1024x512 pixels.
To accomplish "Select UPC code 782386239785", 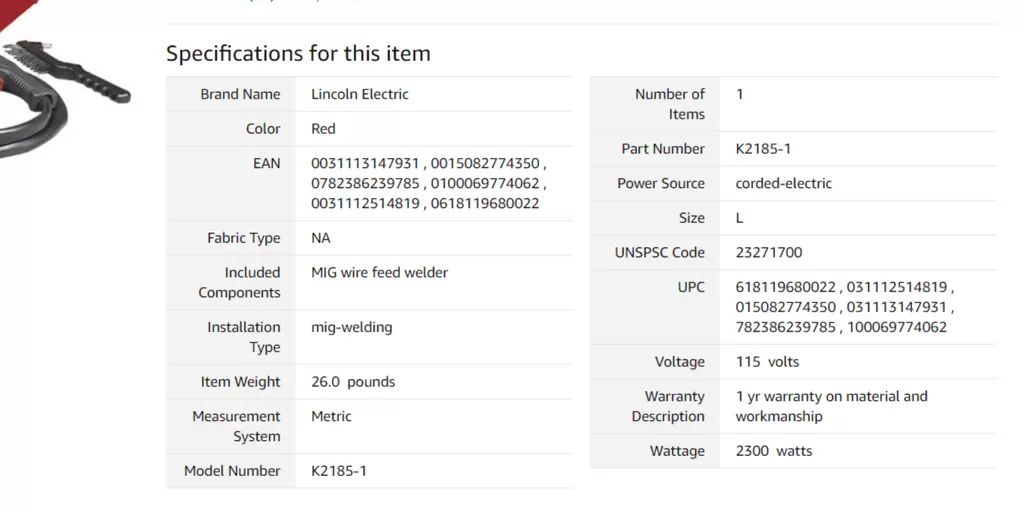I will (785, 328).
